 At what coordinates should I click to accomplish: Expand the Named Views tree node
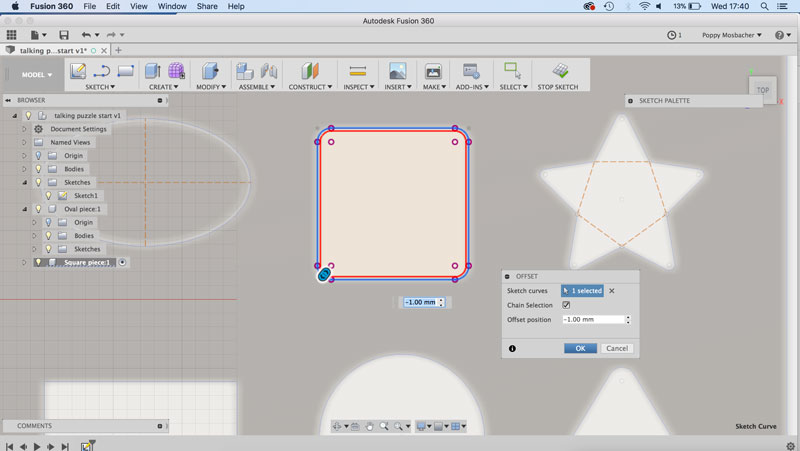24,142
